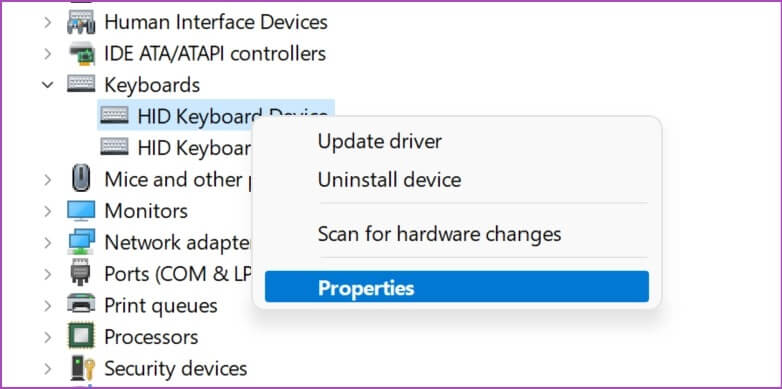Click the Security devices key icon
Screen dimensions: 782x389
pos(82,368)
